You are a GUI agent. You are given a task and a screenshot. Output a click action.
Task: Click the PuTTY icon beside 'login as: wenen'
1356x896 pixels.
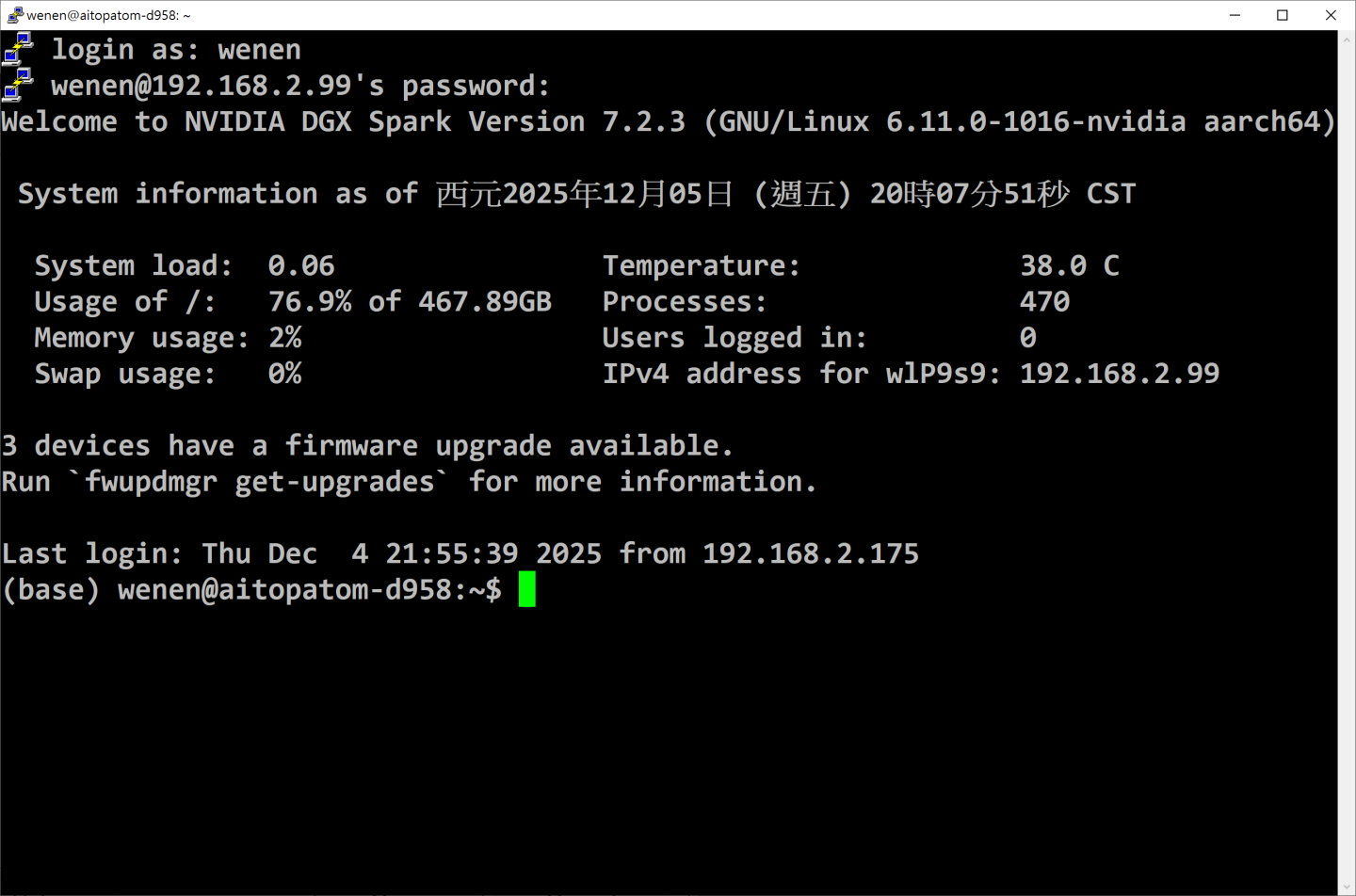(x=18, y=49)
